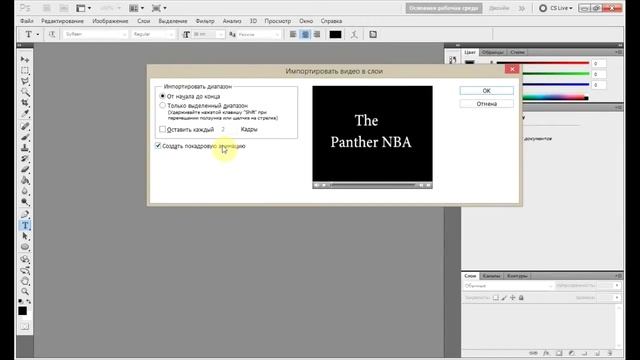Select the Dodge tool
The height and width of the screenshot is (360, 640).
tap(25, 202)
